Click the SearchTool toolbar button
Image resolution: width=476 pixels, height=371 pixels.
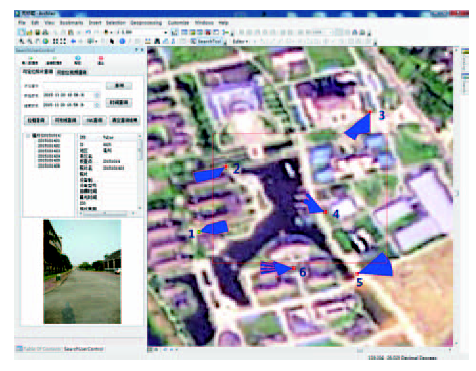[206, 41]
